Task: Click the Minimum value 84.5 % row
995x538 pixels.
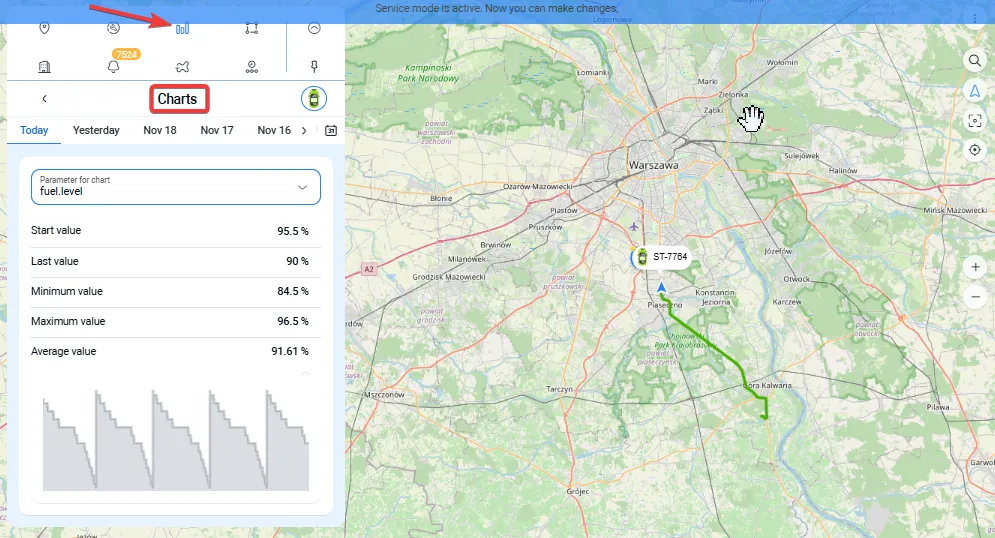Action: (176, 291)
